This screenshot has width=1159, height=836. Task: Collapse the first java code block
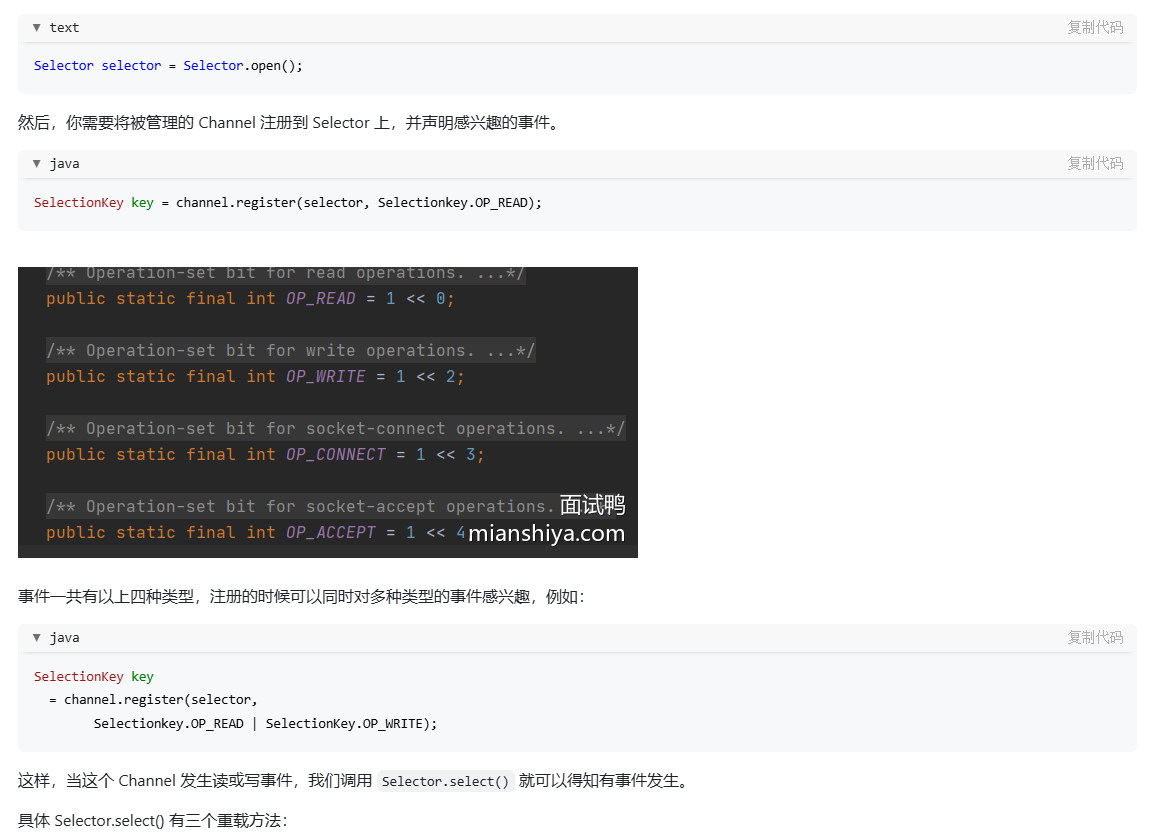click(x=36, y=163)
